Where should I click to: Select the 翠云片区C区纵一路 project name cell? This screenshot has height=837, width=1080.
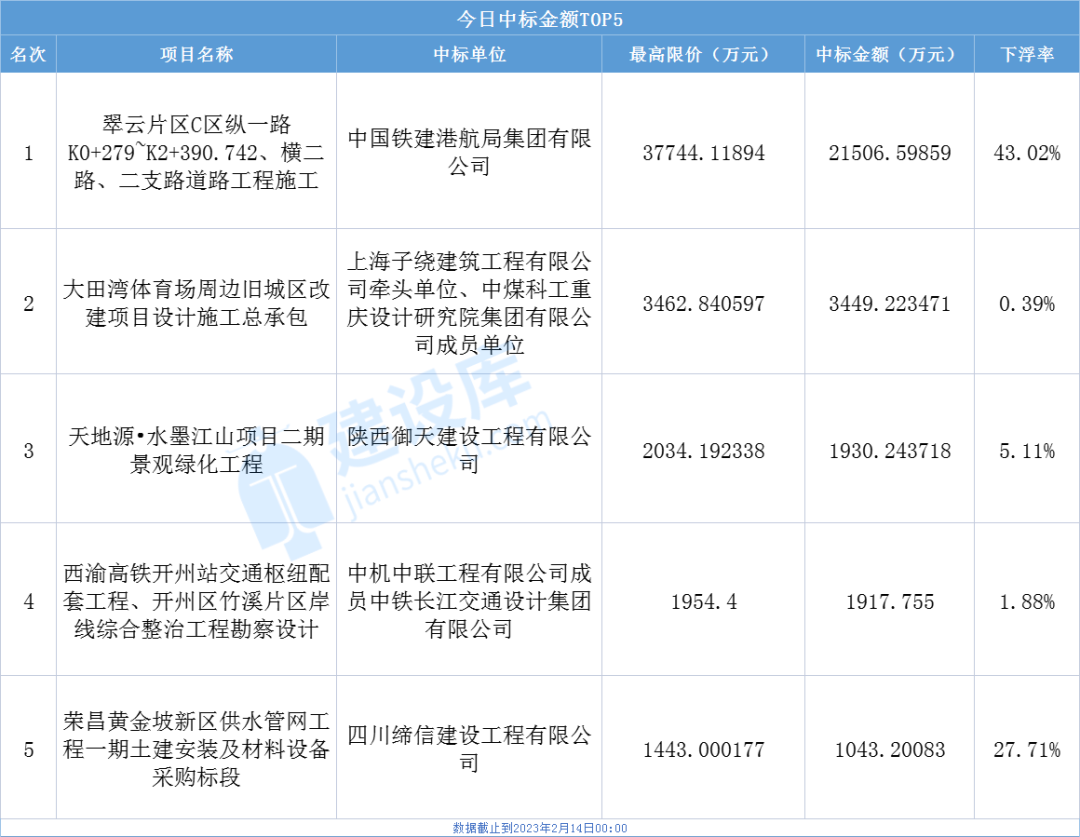(x=196, y=153)
